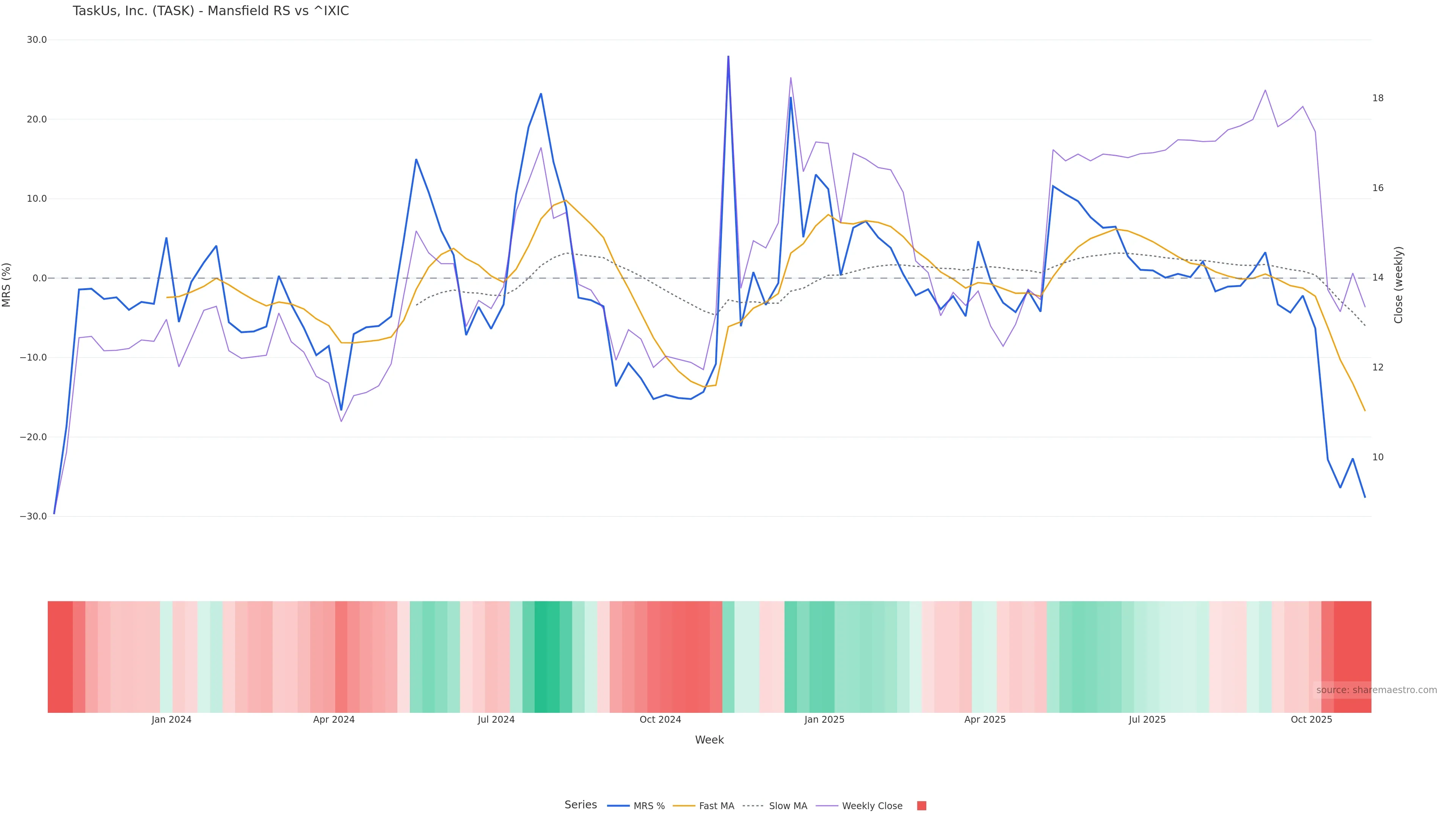Click the red square legend swatch
The image size is (1456, 819).
[921, 806]
